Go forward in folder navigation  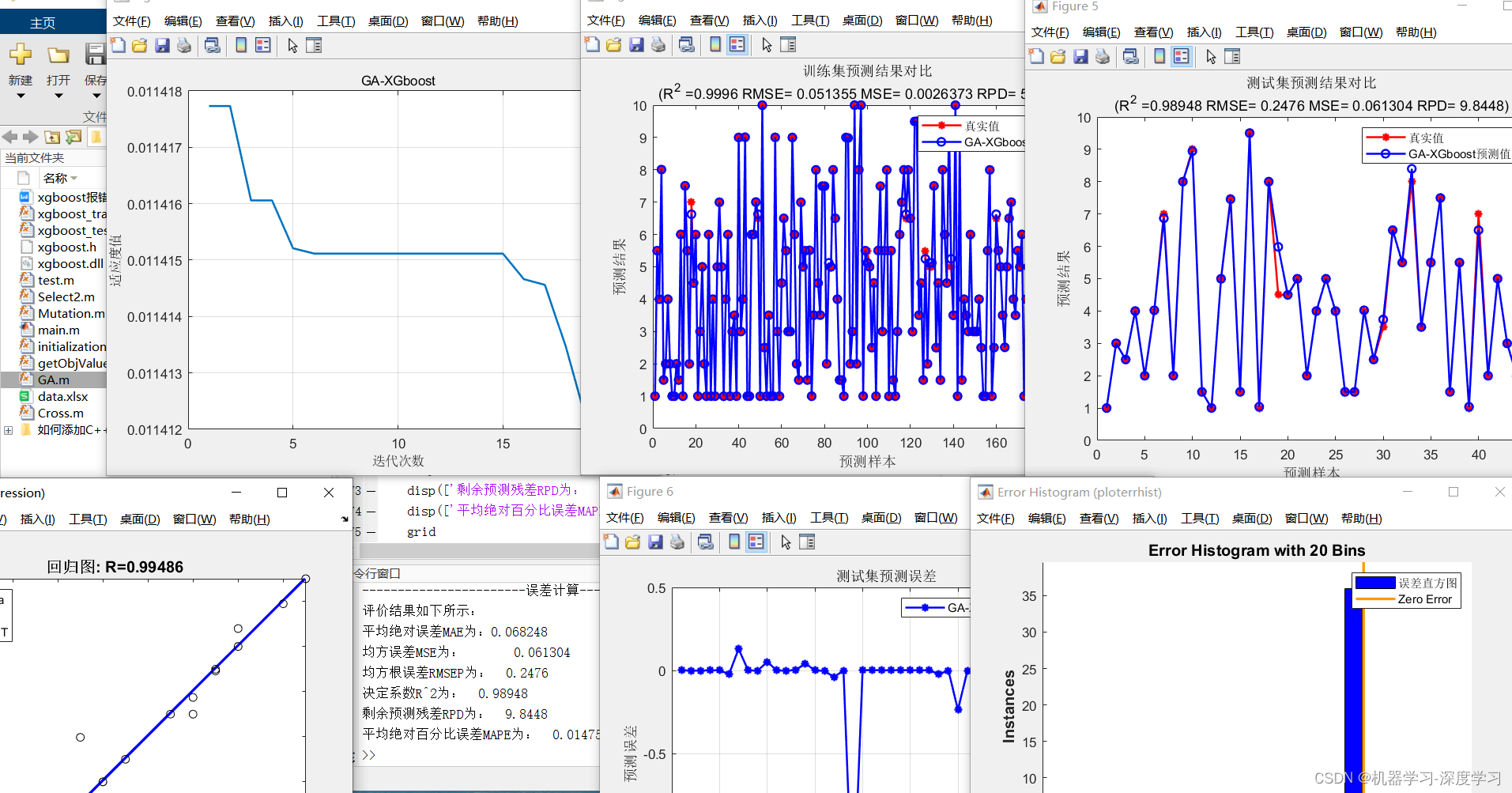click(x=30, y=137)
